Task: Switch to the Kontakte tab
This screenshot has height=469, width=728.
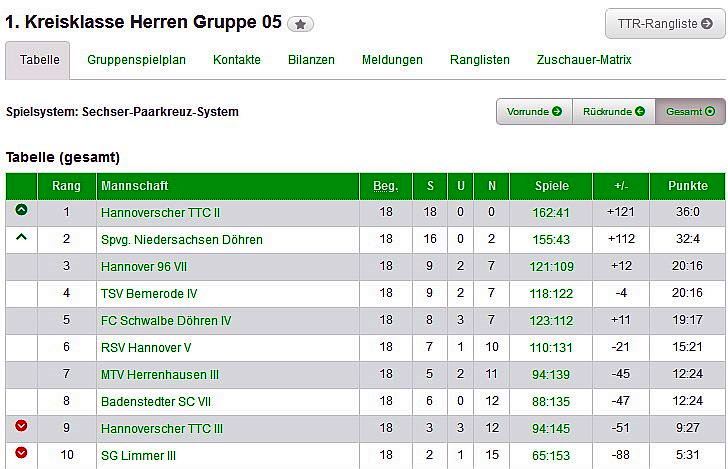Action: coord(237,60)
